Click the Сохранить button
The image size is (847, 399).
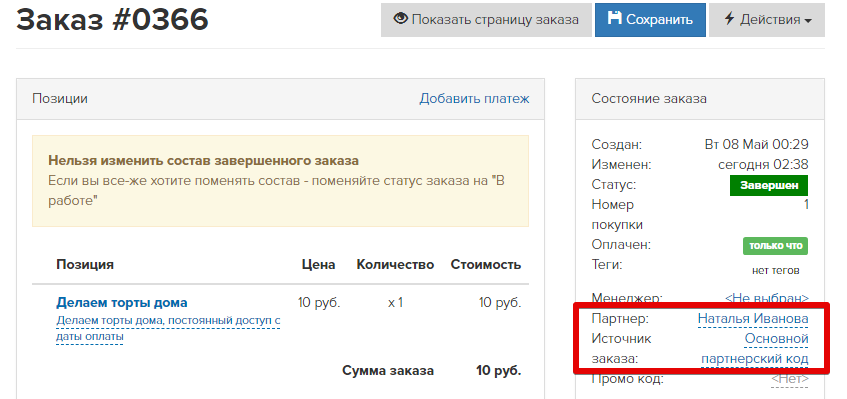[x=650, y=20]
